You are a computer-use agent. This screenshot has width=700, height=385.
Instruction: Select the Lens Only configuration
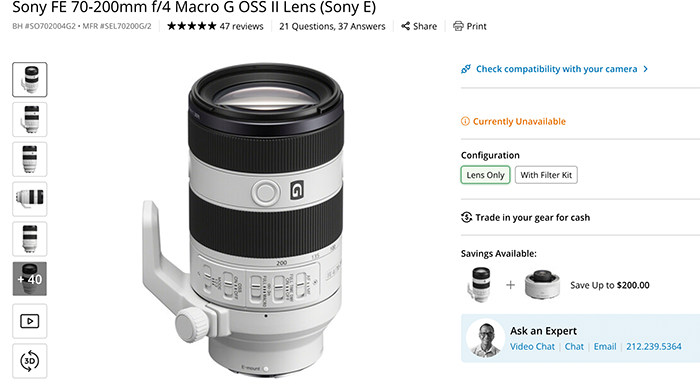[485, 175]
